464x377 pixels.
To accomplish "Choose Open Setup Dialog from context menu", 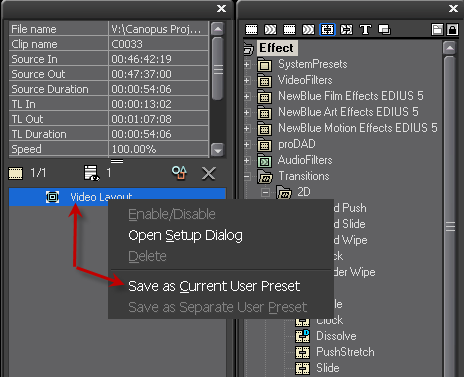I will (185, 235).
